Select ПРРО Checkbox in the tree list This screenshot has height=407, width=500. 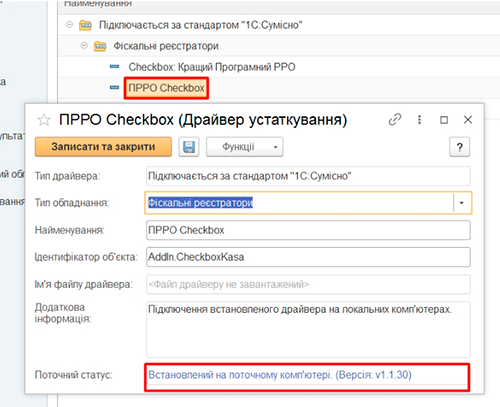click(x=166, y=88)
